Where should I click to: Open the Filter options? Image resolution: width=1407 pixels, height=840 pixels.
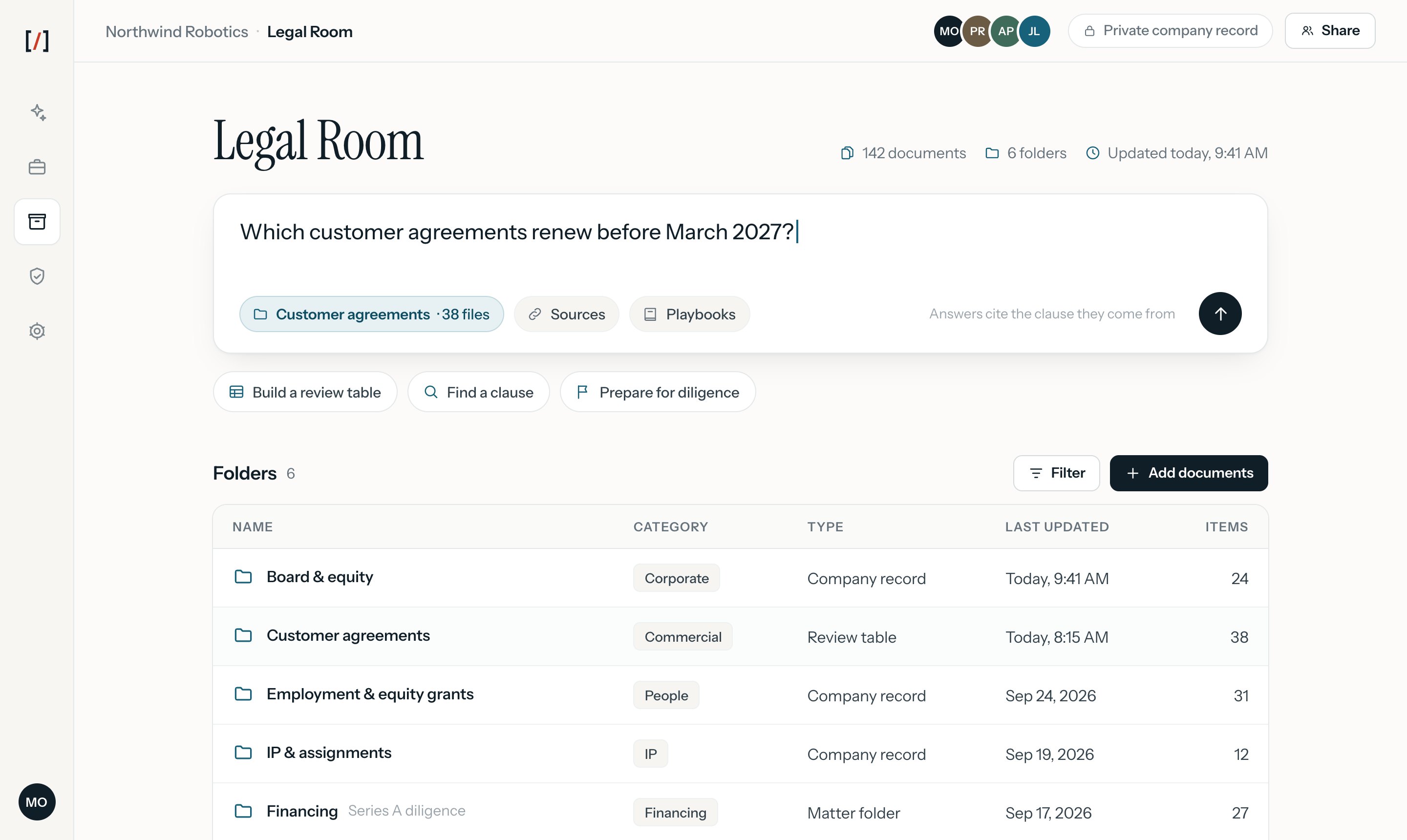tap(1057, 473)
